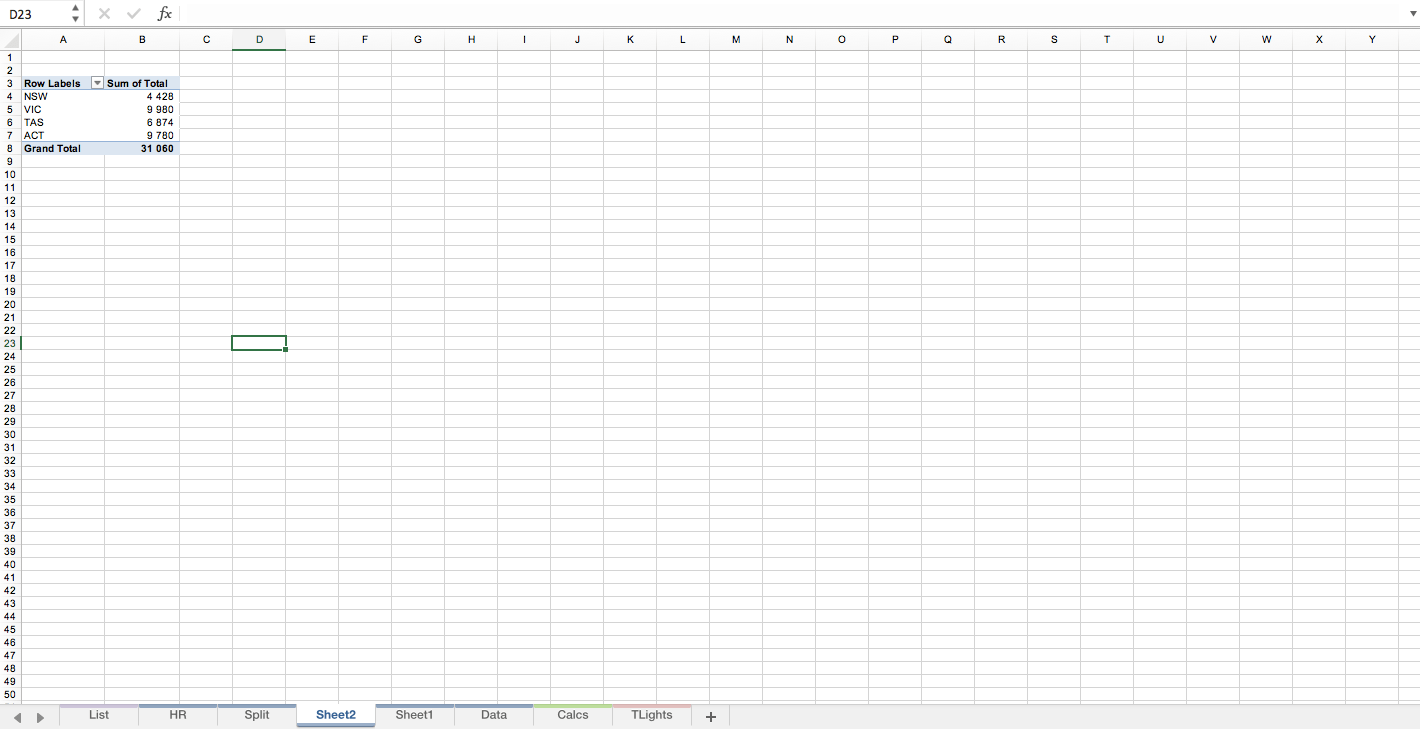1420x729 pixels.
Task: Click the confirm entry checkmark icon
Action: click(134, 14)
